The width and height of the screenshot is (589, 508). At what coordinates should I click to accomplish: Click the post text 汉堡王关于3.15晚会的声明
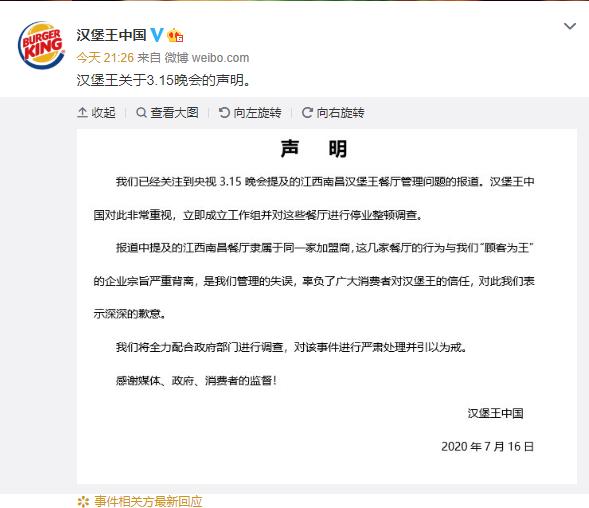(x=164, y=80)
